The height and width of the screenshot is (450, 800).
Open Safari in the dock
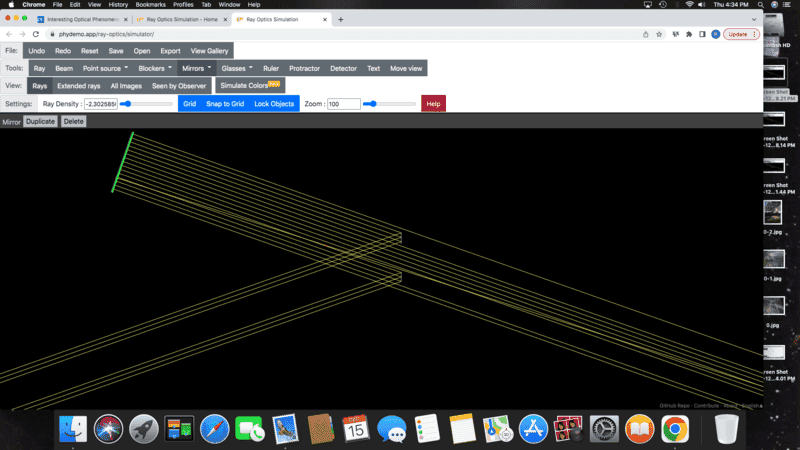(x=214, y=429)
